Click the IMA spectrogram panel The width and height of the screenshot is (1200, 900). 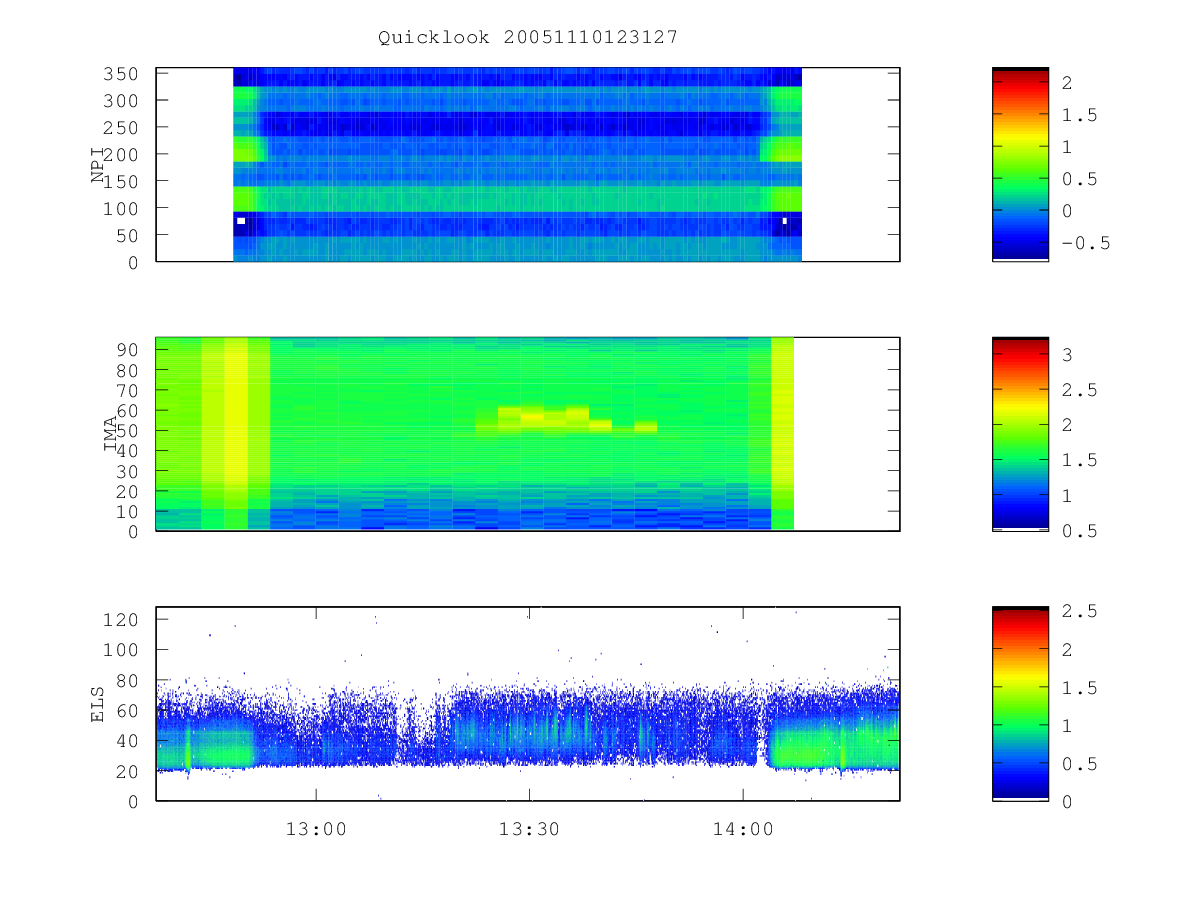tap(528, 434)
